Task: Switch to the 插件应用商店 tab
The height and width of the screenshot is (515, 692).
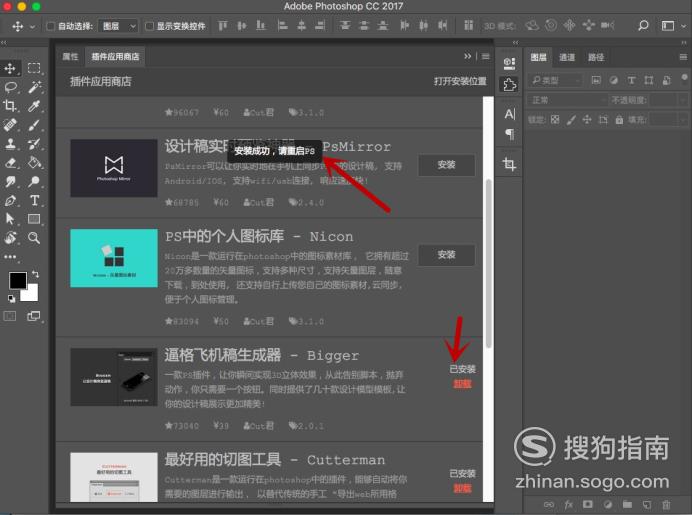Action: (115, 56)
